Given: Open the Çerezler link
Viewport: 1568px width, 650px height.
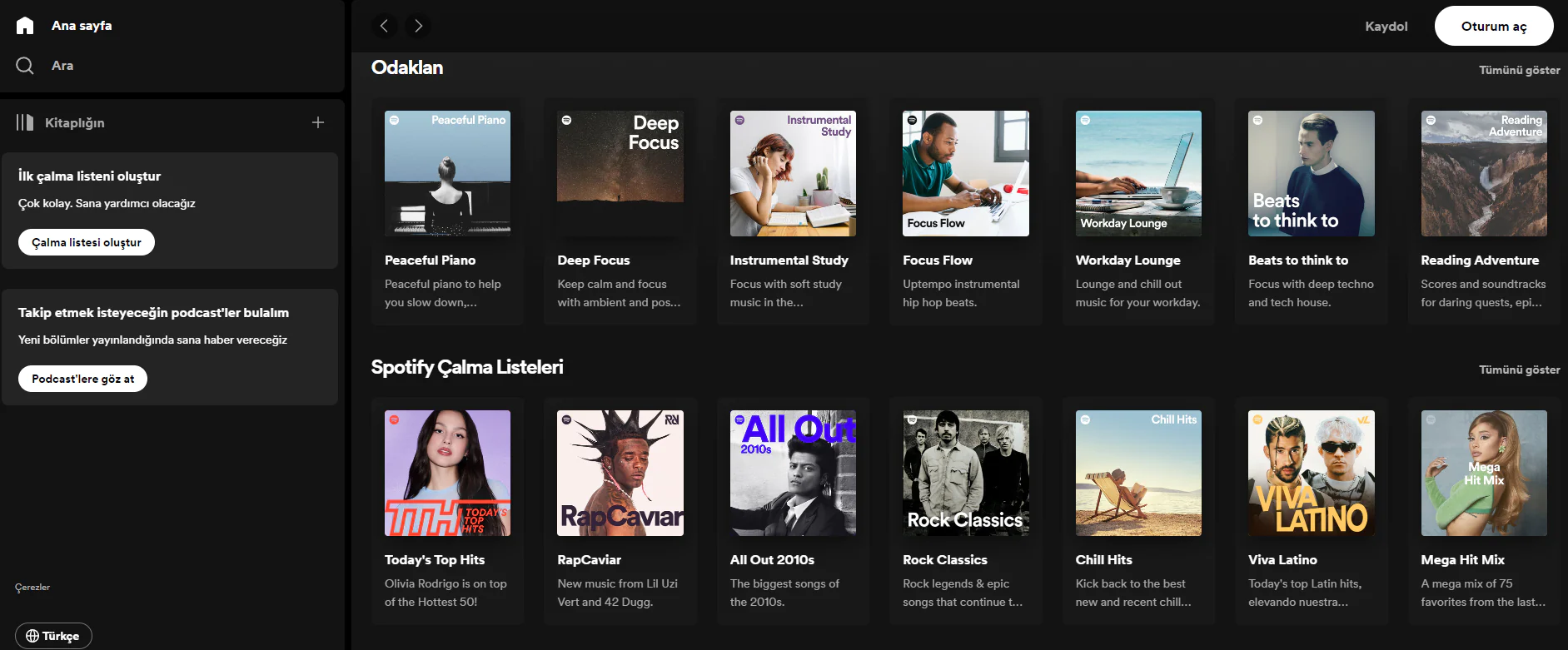Looking at the screenshot, I should tap(32, 587).
